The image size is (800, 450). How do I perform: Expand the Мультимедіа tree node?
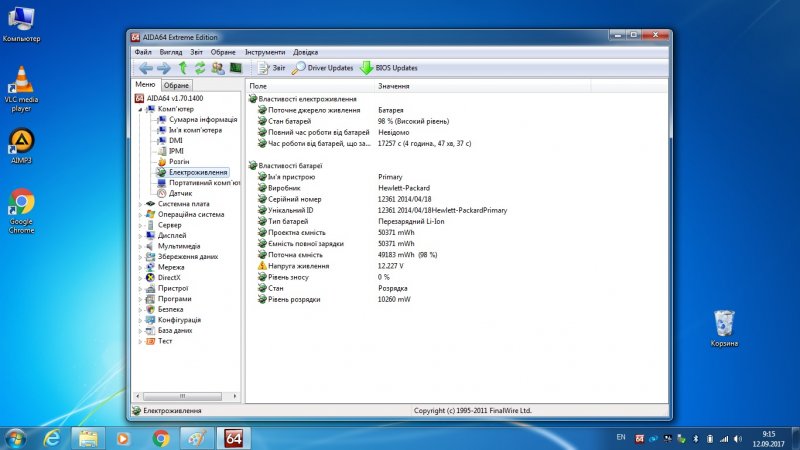click(x=140, y=246)
